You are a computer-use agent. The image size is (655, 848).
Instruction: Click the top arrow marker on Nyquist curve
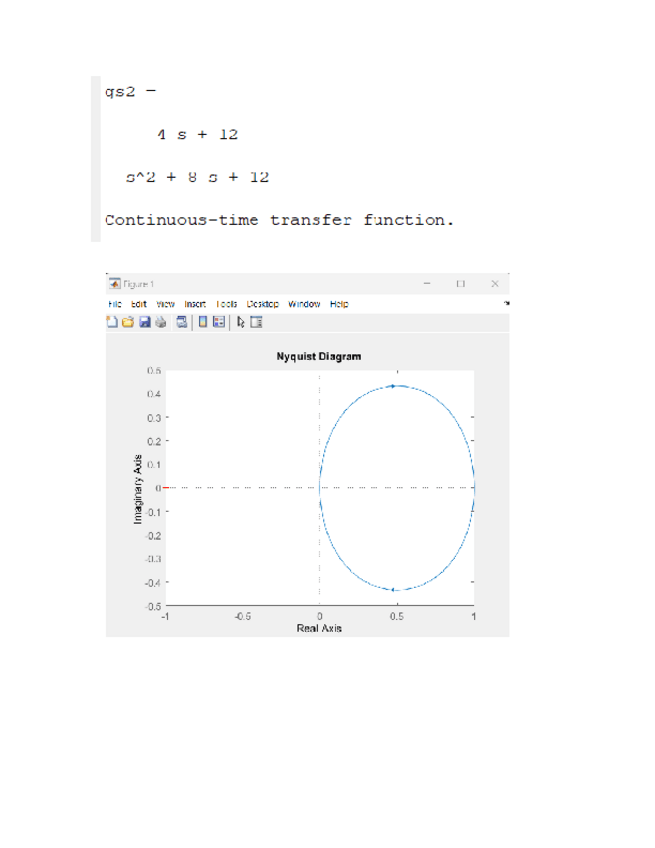[x=393, y=386]
